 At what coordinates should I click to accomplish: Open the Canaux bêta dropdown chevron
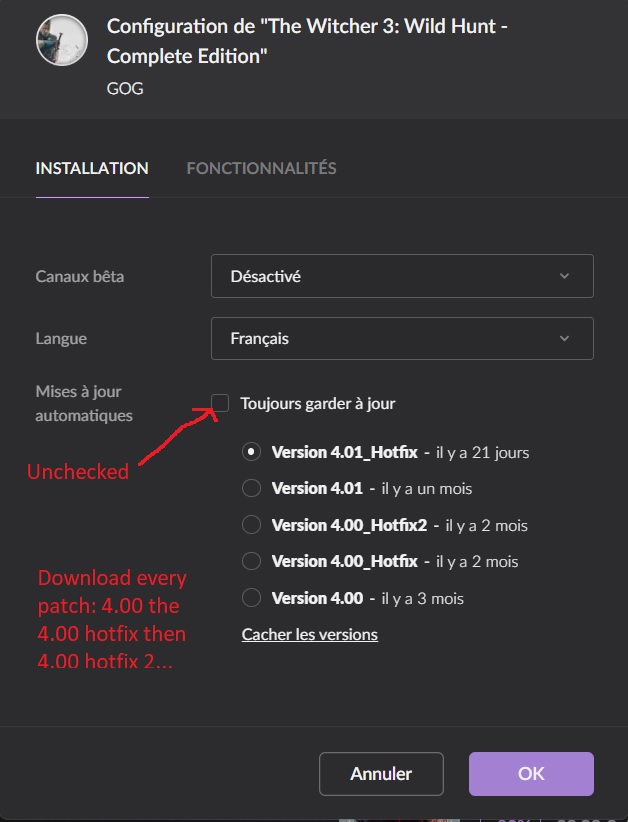pyautogui.click(x=564, y=276)
